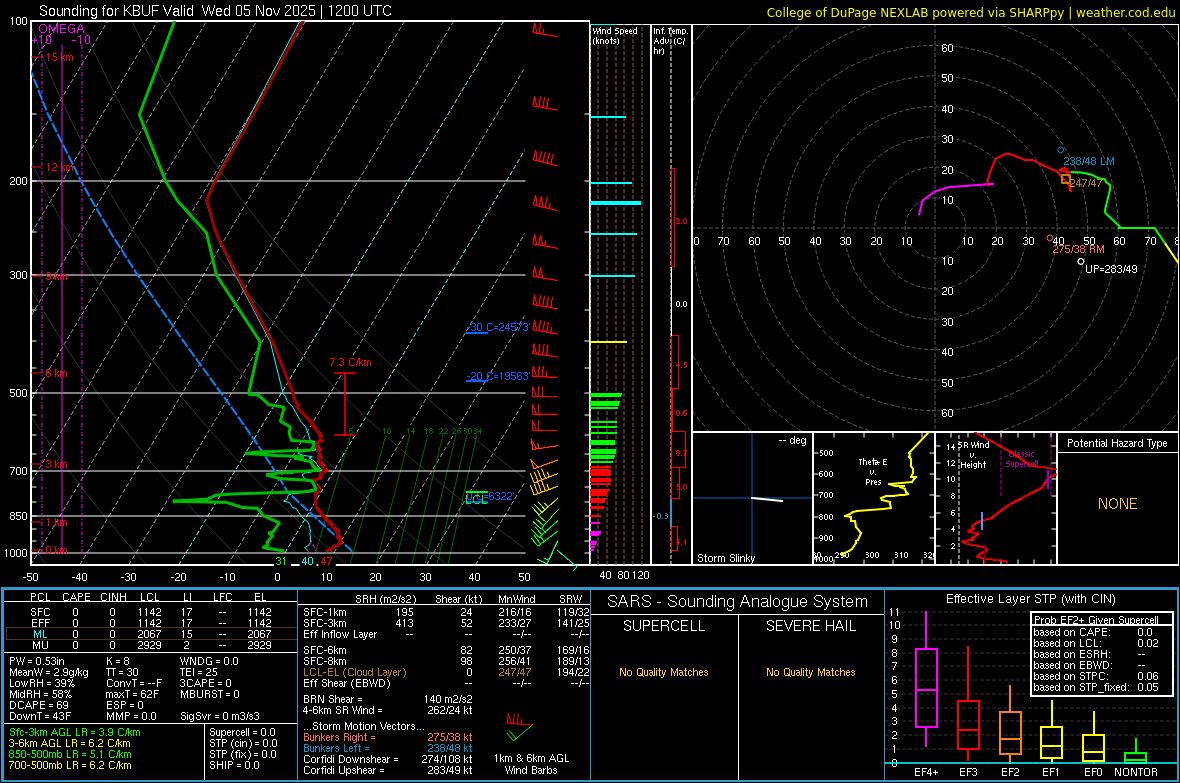Click the Wind Speed (knots) panel header
The width and height of the screenshot is (1180, 783).
pyautogui.click(x=614, y=35)
